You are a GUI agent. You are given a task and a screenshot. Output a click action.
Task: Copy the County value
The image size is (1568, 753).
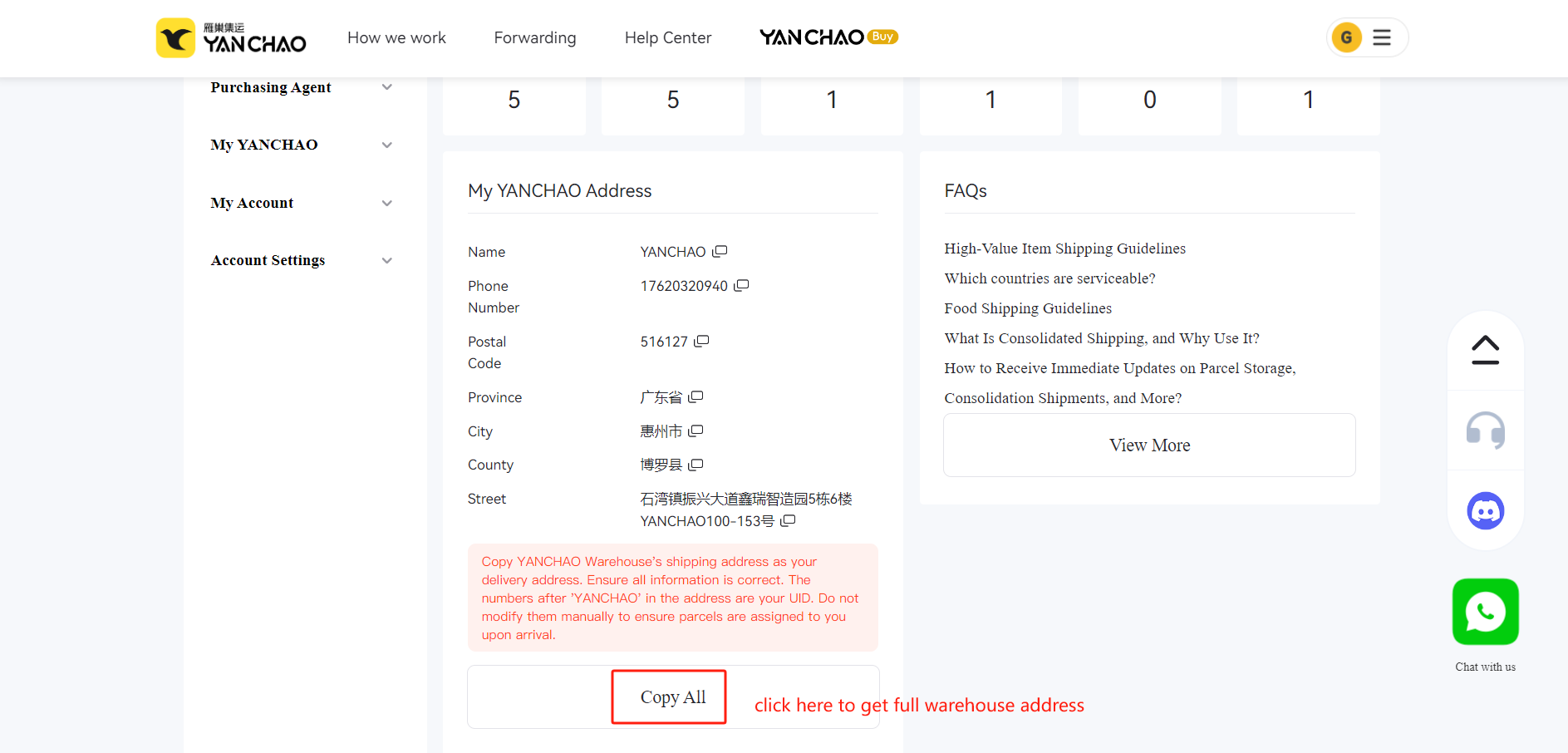(x=696, y=465)
